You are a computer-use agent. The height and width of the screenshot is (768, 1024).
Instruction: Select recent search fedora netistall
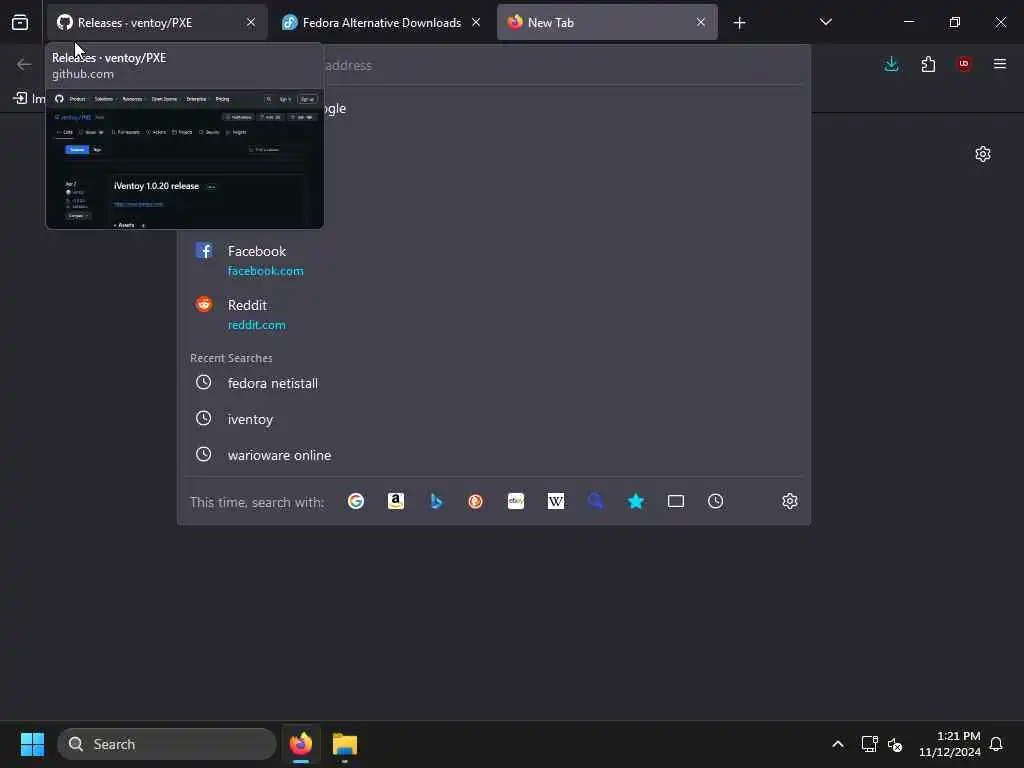click(x=494, y=383)
